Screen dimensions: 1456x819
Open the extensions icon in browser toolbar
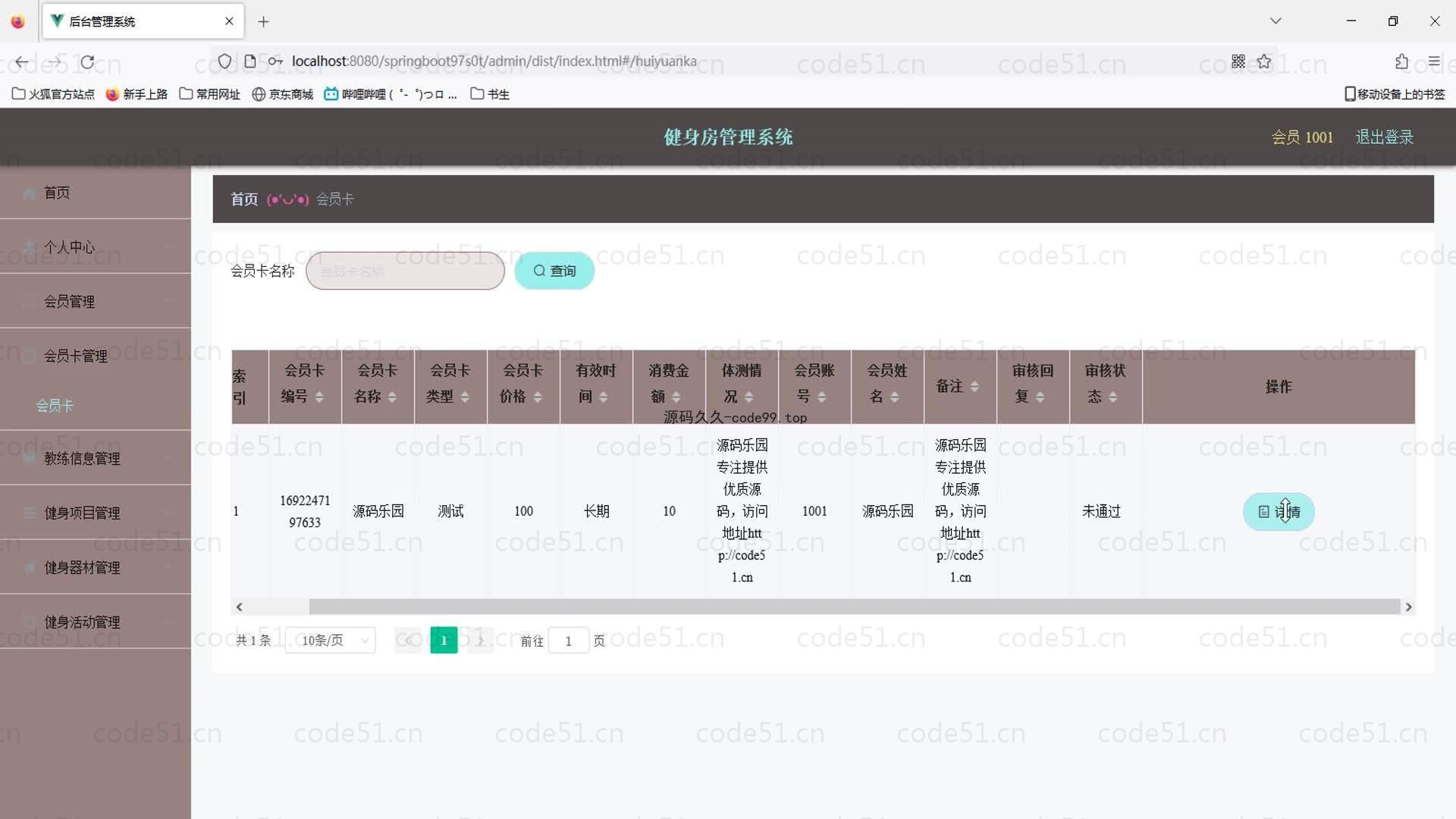(x=1401, y=61)
